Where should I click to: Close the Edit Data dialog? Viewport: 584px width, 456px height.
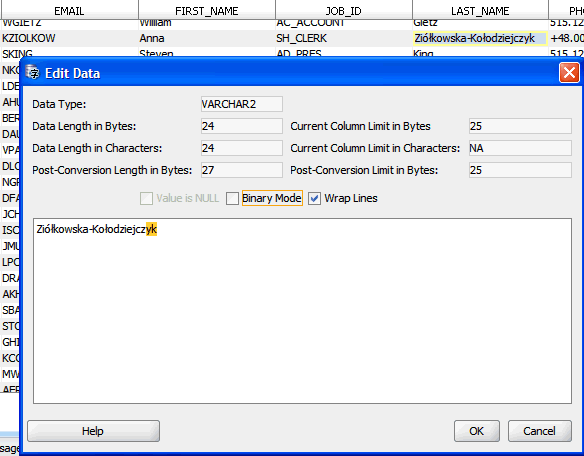click(569, 72)
